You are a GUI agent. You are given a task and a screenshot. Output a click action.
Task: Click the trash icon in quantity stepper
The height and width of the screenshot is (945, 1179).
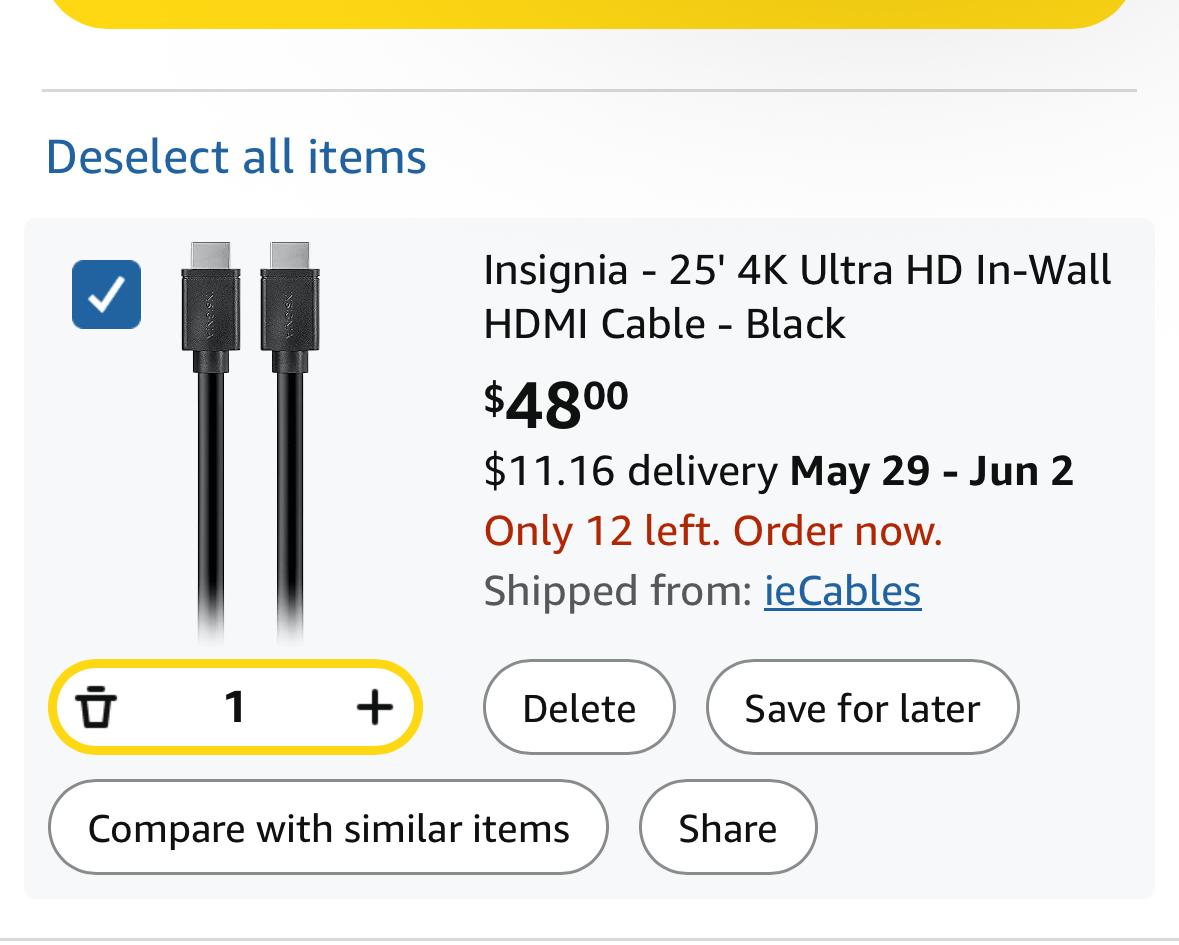96,708
